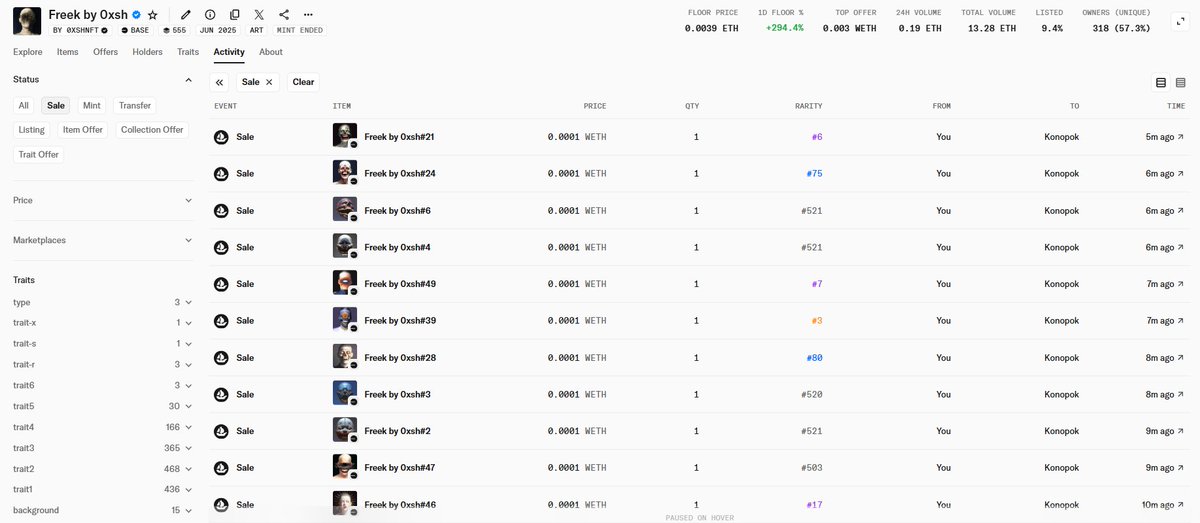
Task: Click the BASE chain badge
Action: pos(135,30)
